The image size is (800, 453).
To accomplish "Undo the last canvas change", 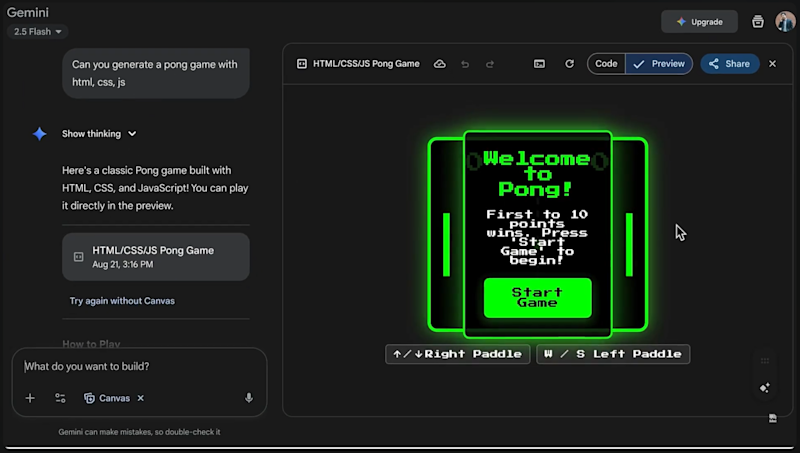I will point(465,64).
